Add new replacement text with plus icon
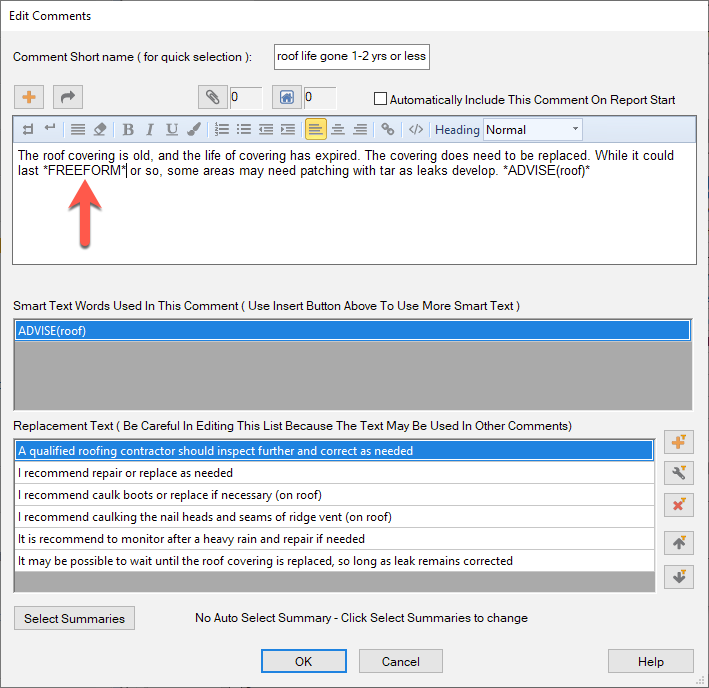 pyautogui.click(x=679, y=442)
